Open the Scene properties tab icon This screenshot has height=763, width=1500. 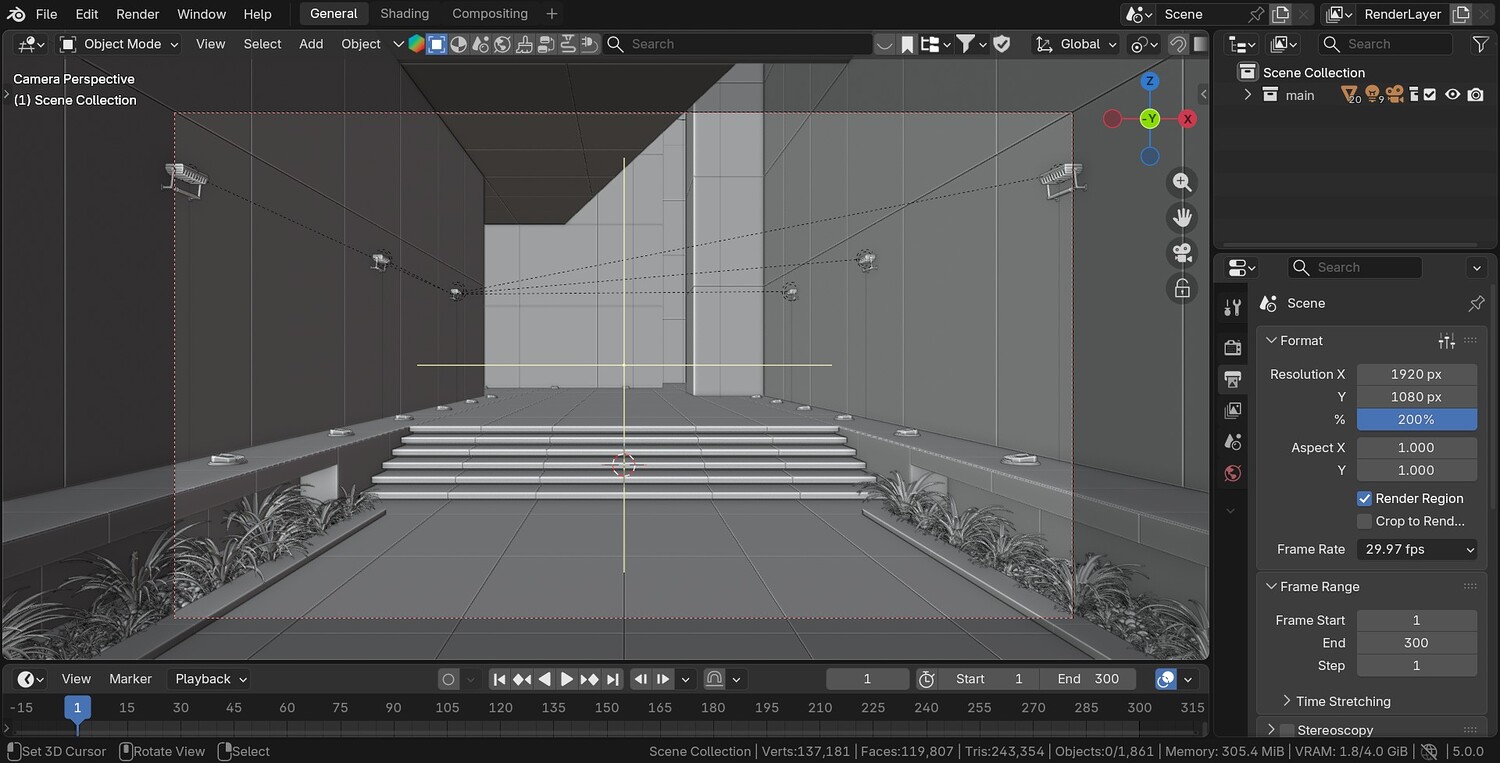[1232, 442]
